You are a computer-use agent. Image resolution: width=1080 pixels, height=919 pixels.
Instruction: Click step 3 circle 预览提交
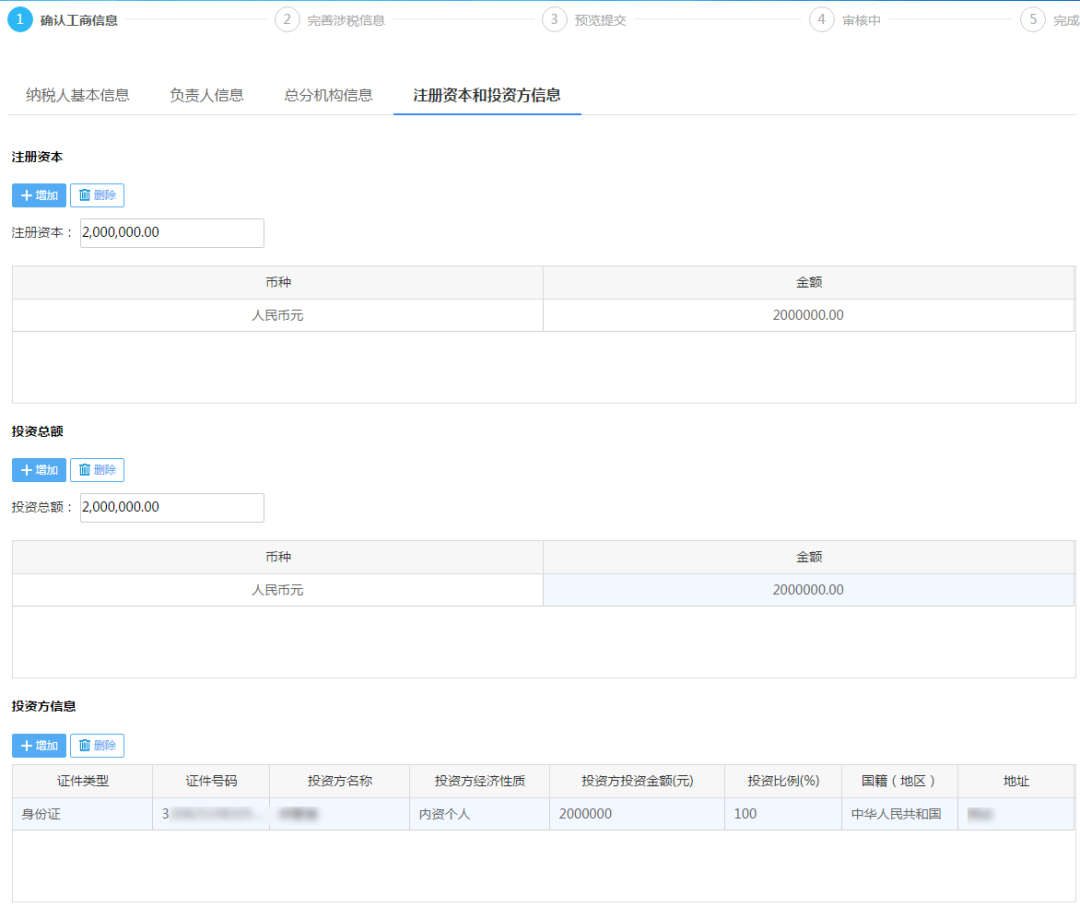coord(554,19)
